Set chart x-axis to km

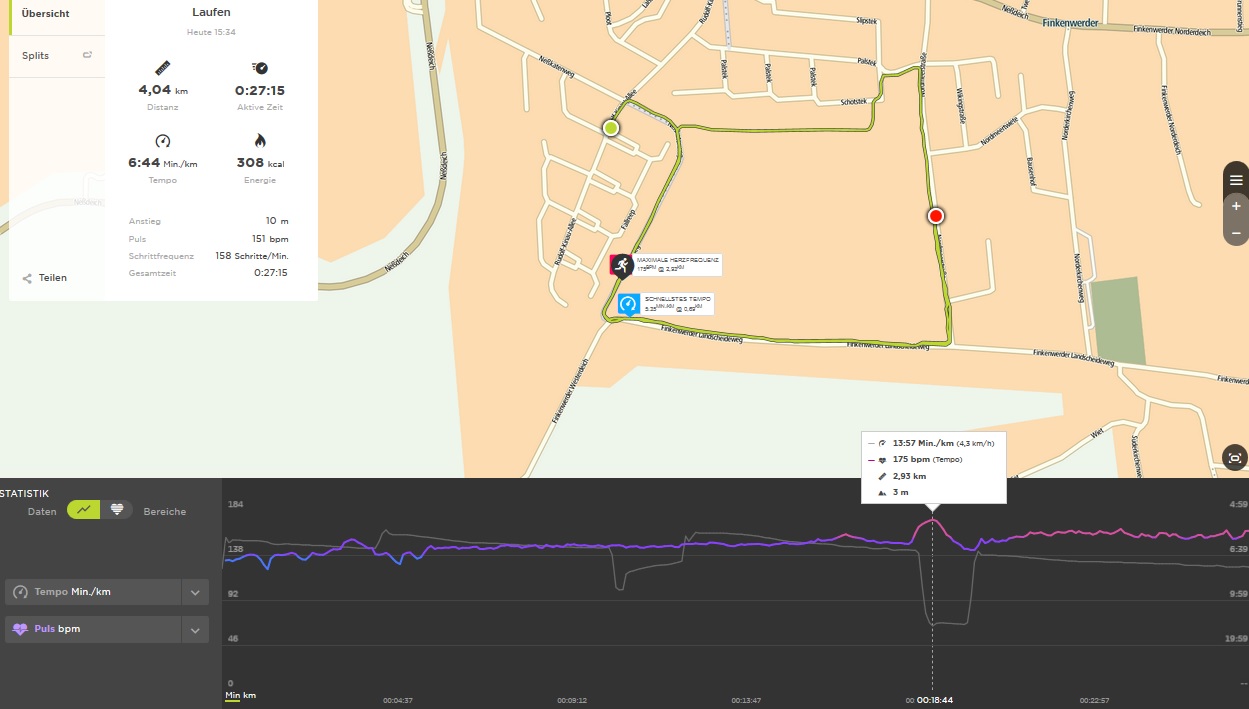[x=249, y=695]
